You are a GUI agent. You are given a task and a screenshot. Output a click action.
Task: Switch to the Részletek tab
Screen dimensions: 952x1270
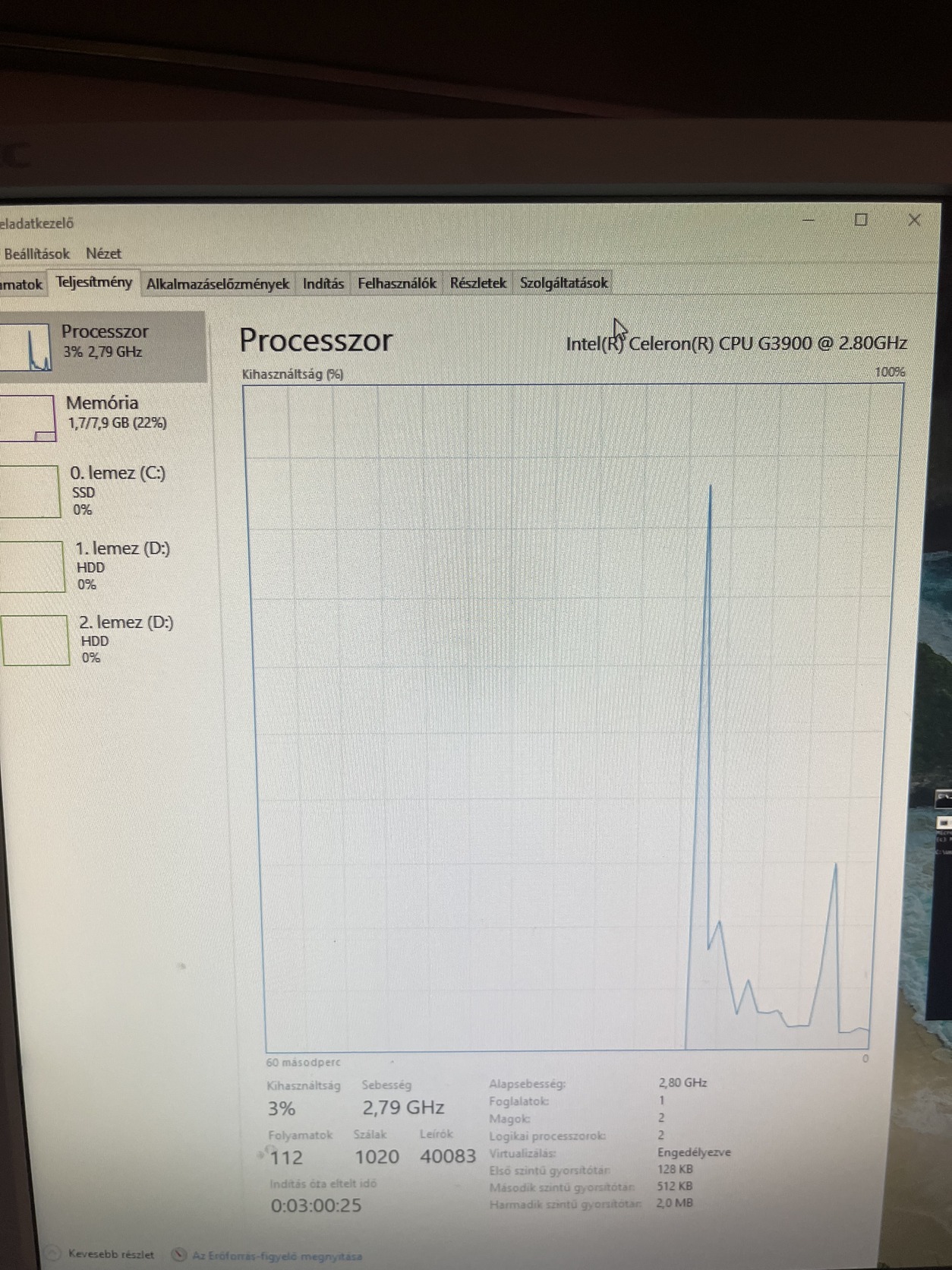point(478,283)
